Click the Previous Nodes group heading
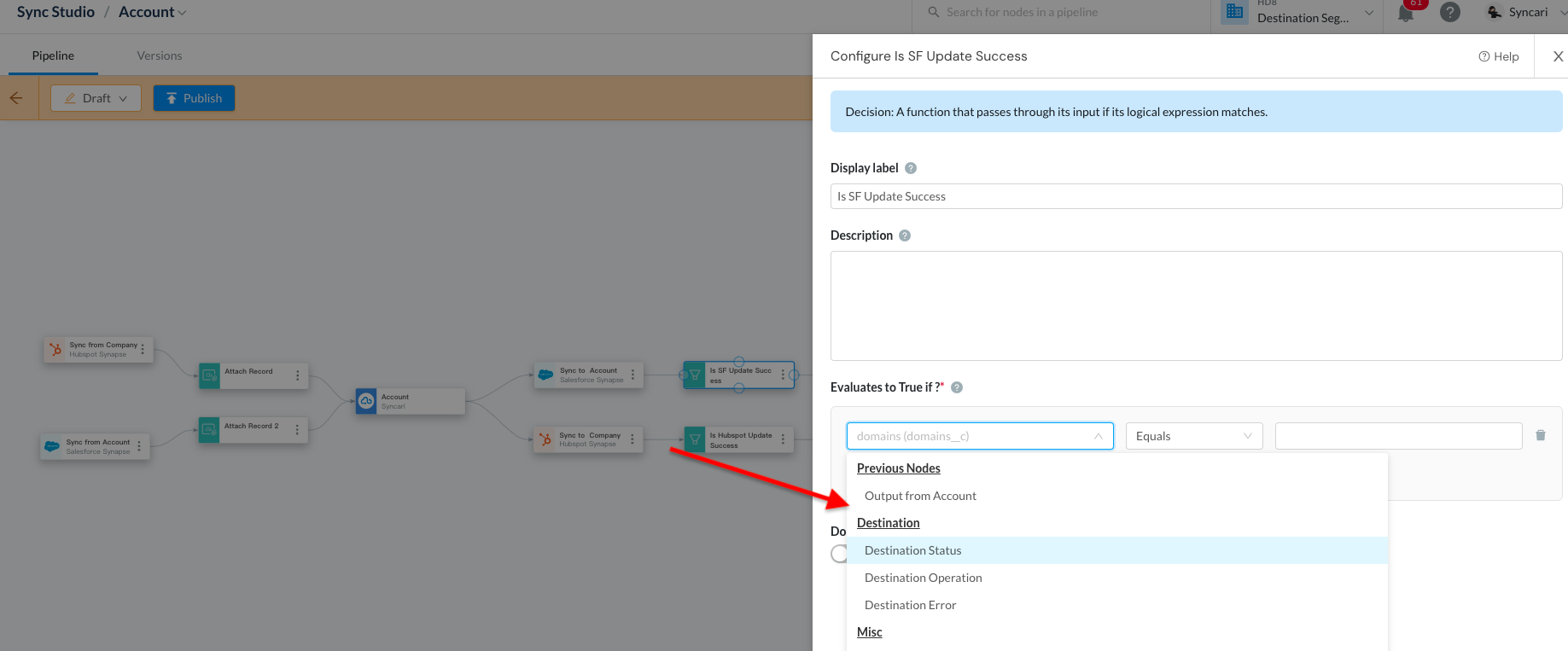The width and height of the screenshot is (1568, 651). click(x=898, y=468)
